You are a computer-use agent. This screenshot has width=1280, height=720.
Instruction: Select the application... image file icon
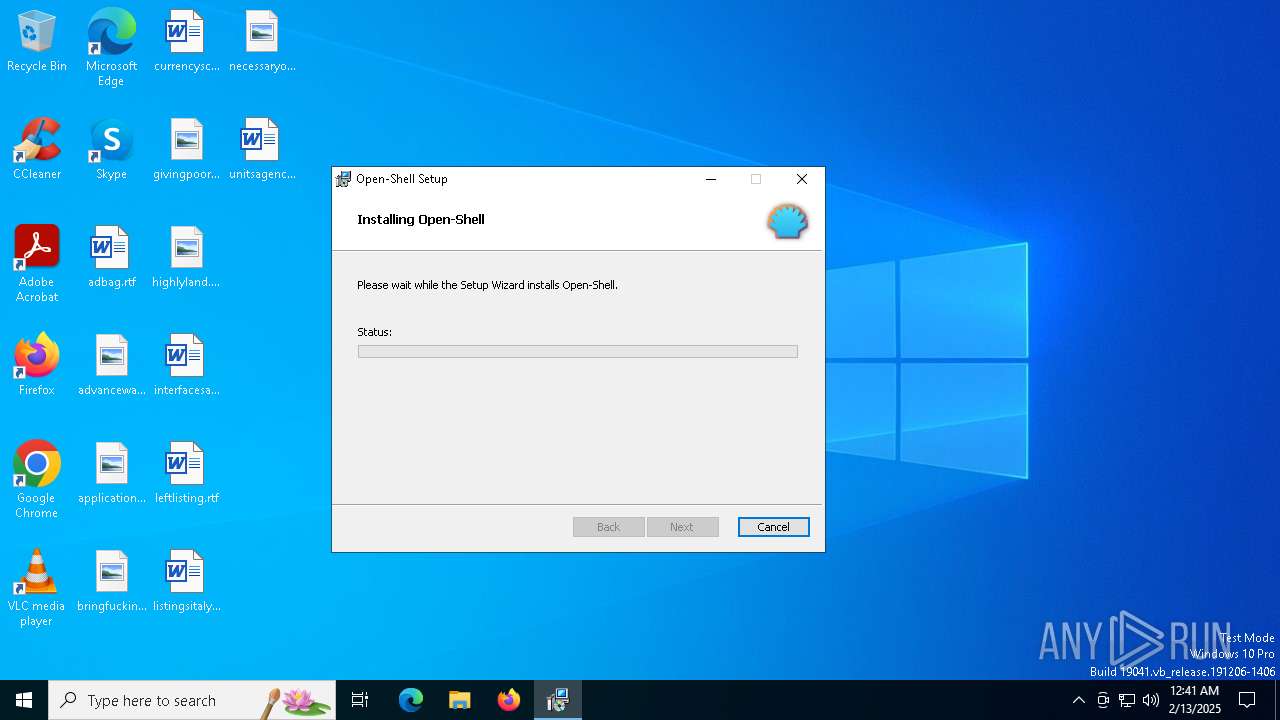(x=111, y=474)
